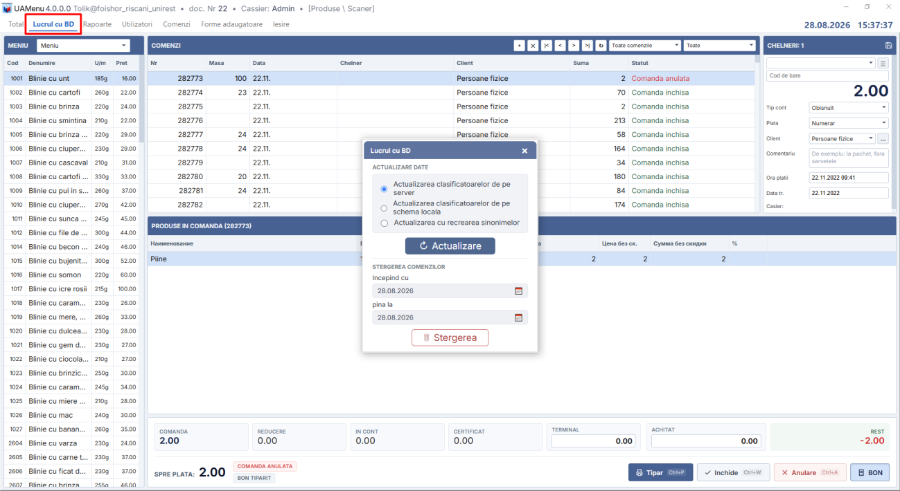Refresh the orders list icon
Image resolution: width=900 pixels, height=491 pixels.
(601, 45)
